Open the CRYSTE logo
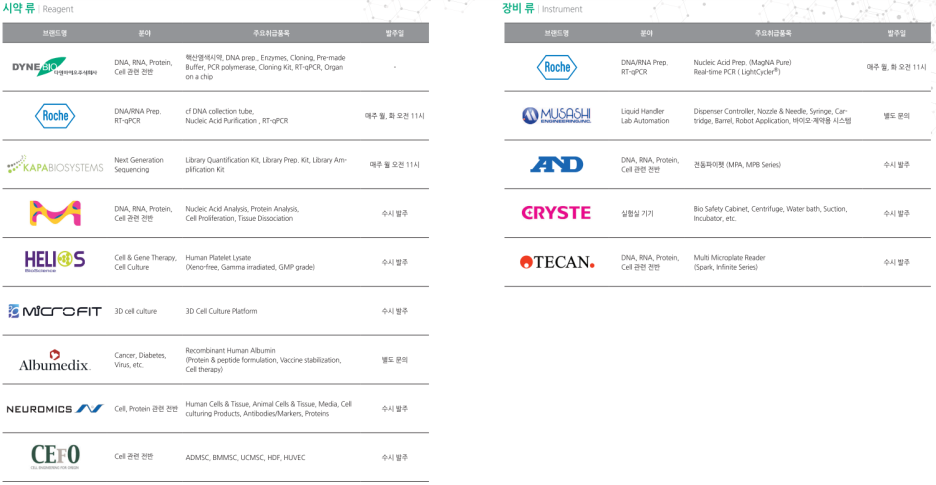Screen dimensions: 936x485 [556, 213]
